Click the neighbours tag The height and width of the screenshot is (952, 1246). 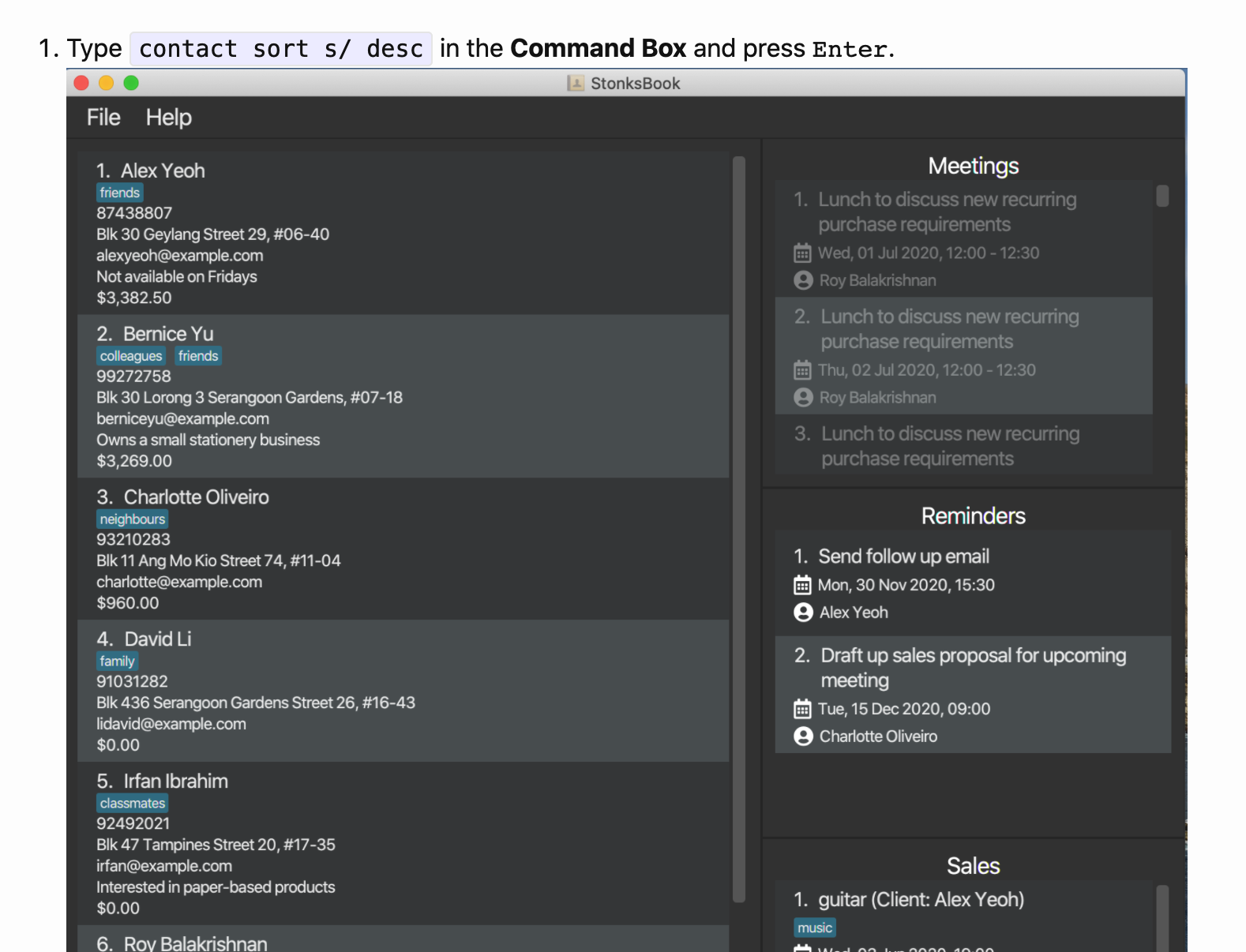click(x=133, y=519)
